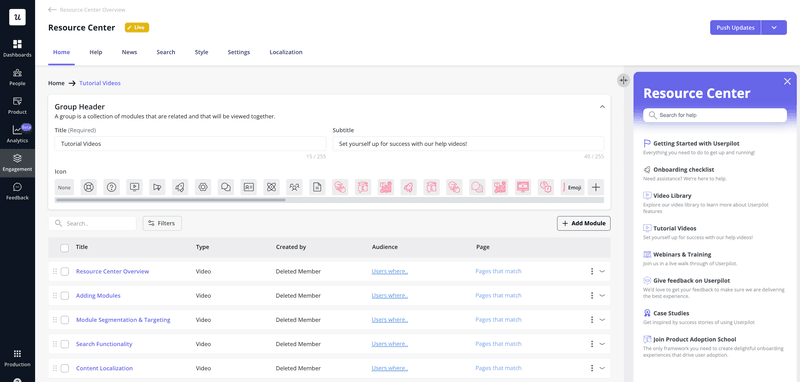Check the Module Segmentation & Targeting row checkbox
Screen dimensions: 800x382
pos(64,320)
